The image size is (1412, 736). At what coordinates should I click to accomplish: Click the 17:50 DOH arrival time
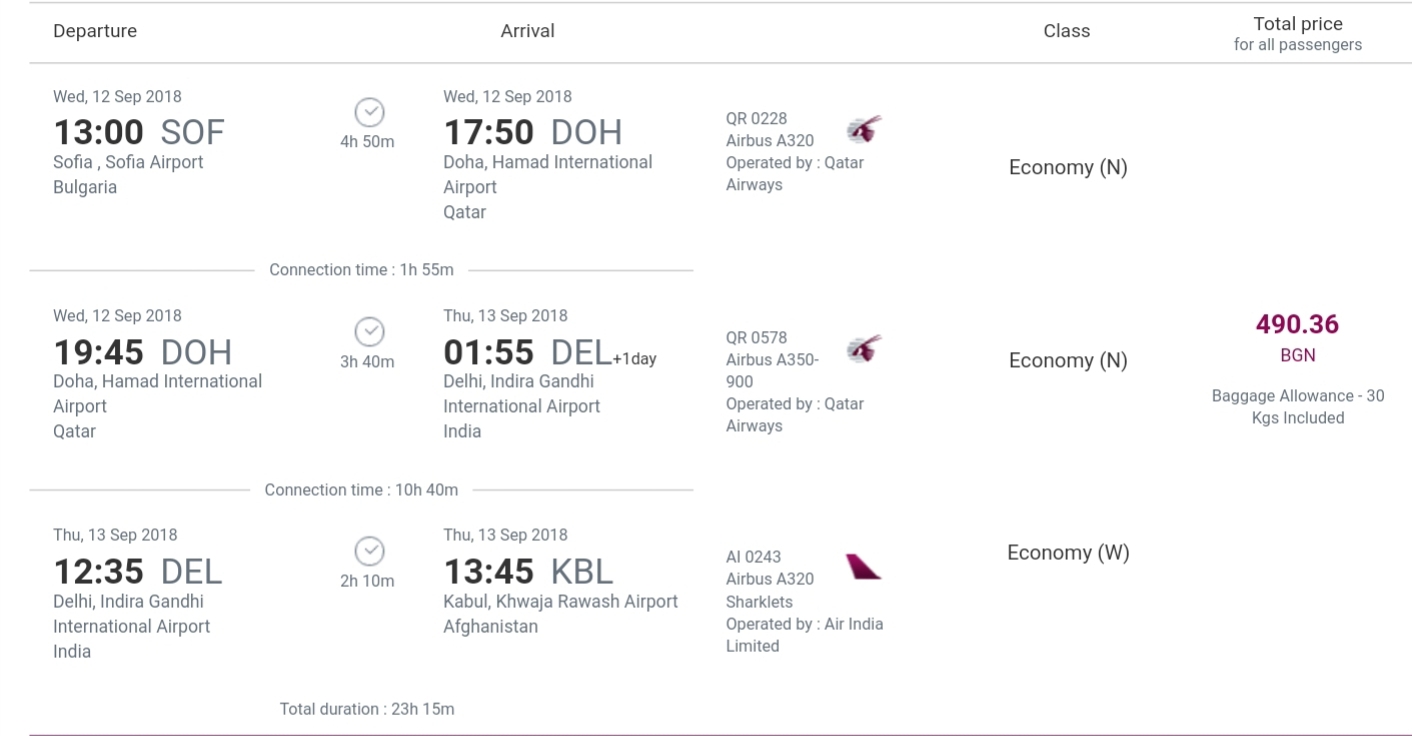(x=533, y=132)
